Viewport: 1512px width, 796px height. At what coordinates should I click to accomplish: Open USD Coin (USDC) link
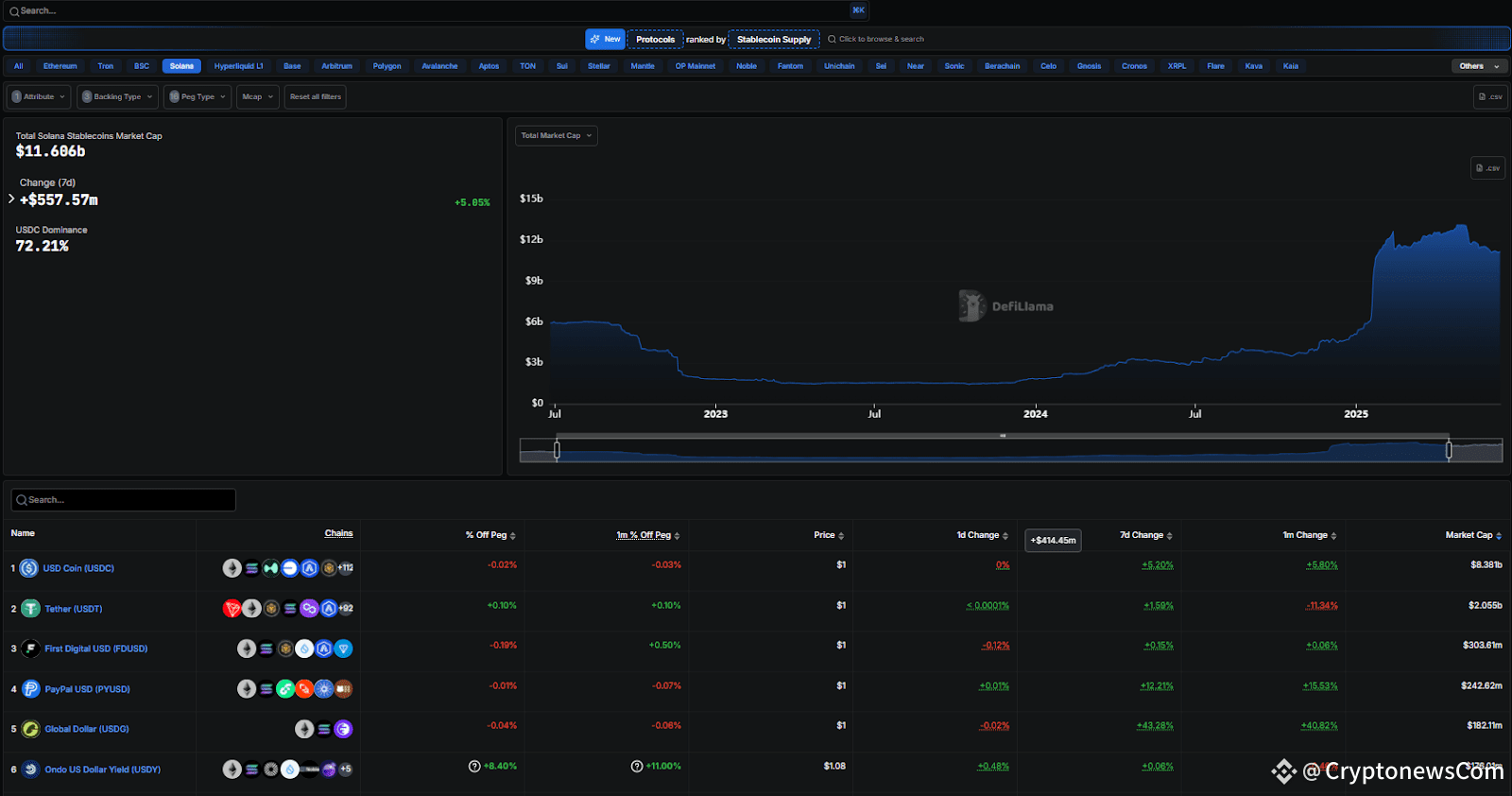(x=78, y=568)
